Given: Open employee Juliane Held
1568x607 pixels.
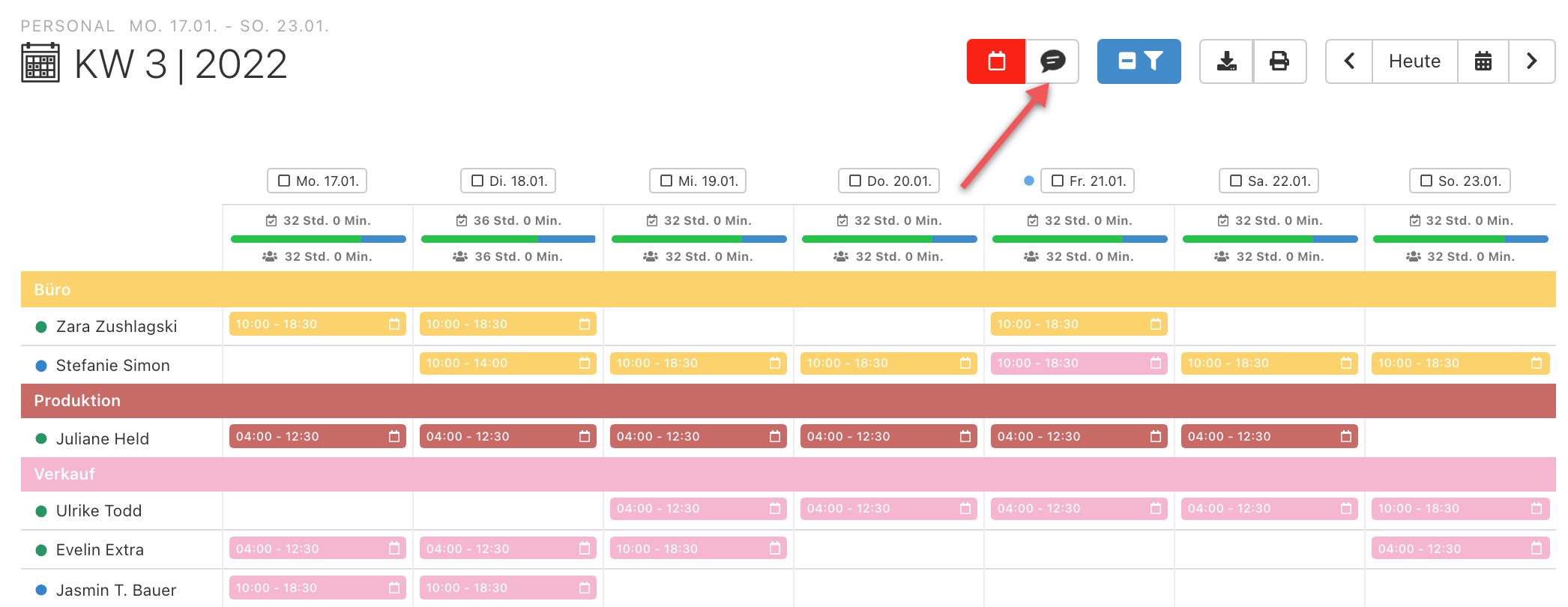Looking at the screenshot, I should [102, 438].
